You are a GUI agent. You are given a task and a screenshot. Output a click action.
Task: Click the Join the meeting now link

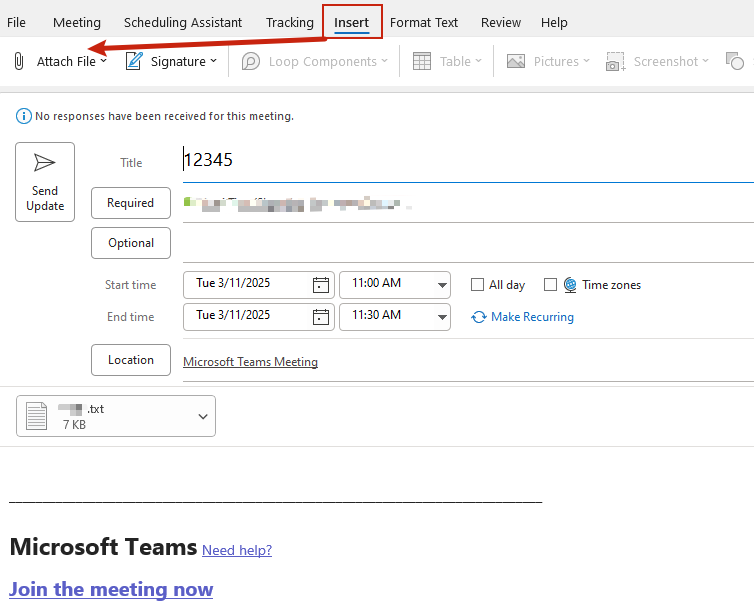pos(111,589)
